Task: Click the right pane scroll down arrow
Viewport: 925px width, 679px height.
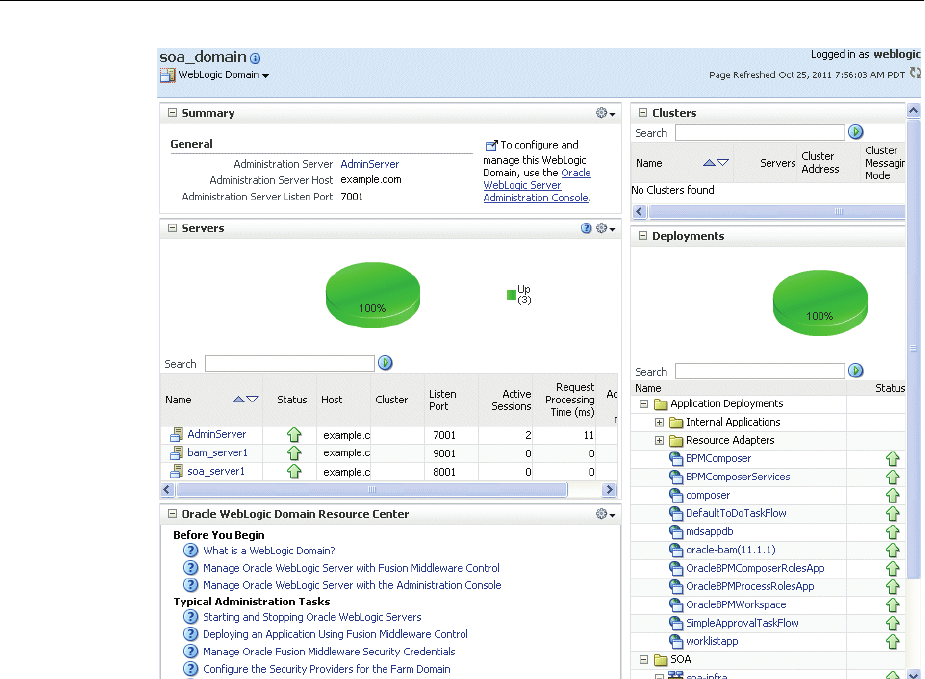Action: 913,674
